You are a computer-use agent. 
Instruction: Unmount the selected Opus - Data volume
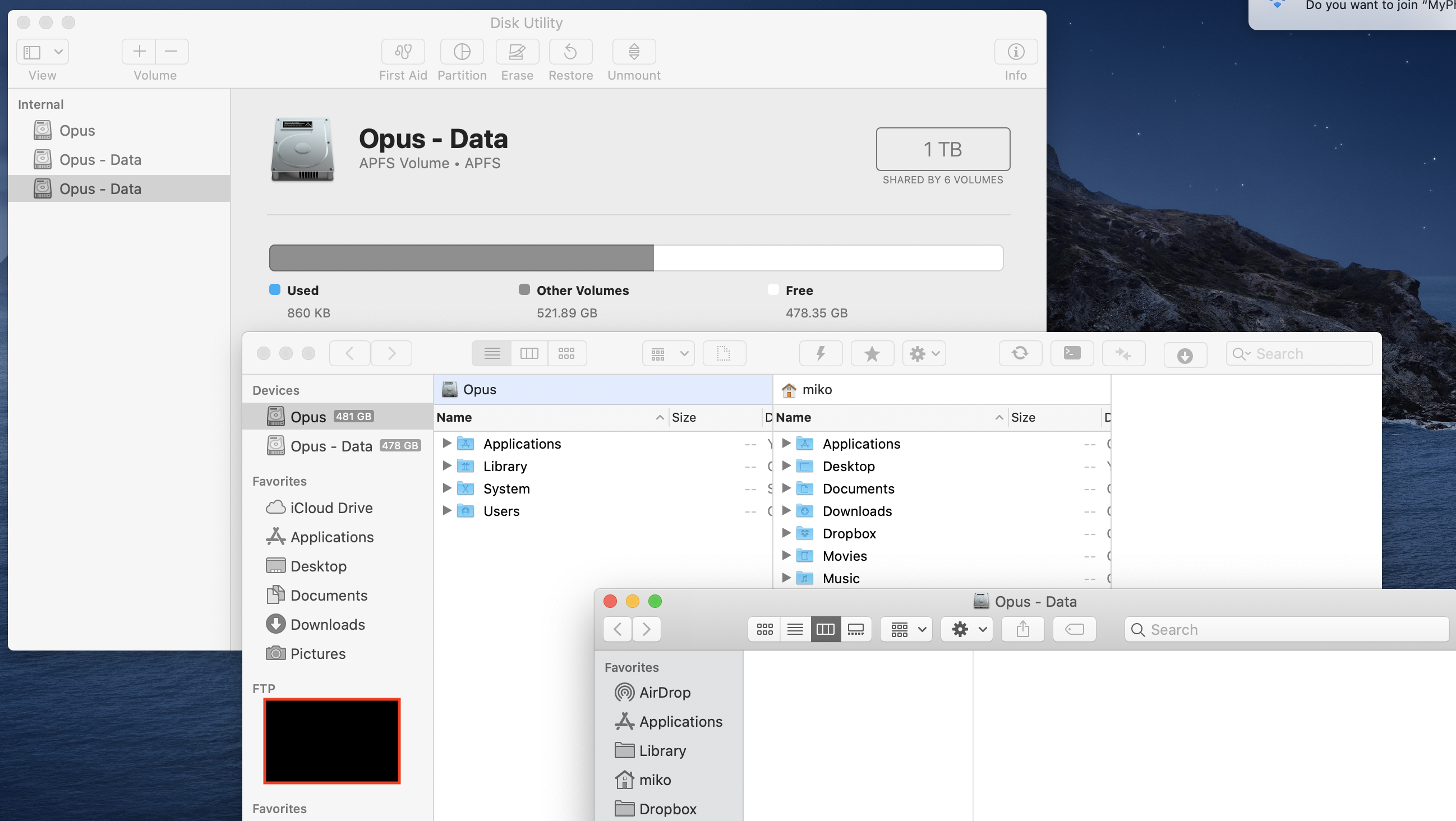pos(634,52)
